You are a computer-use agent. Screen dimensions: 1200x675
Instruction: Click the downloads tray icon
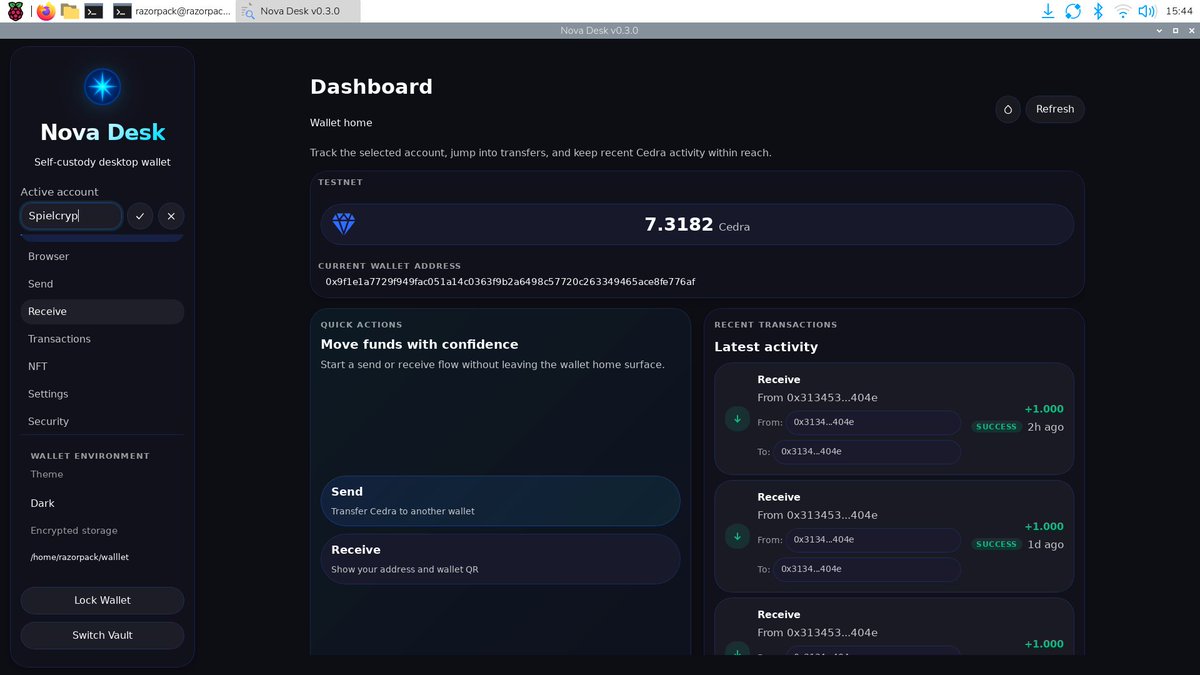(x=1048, y=11)
